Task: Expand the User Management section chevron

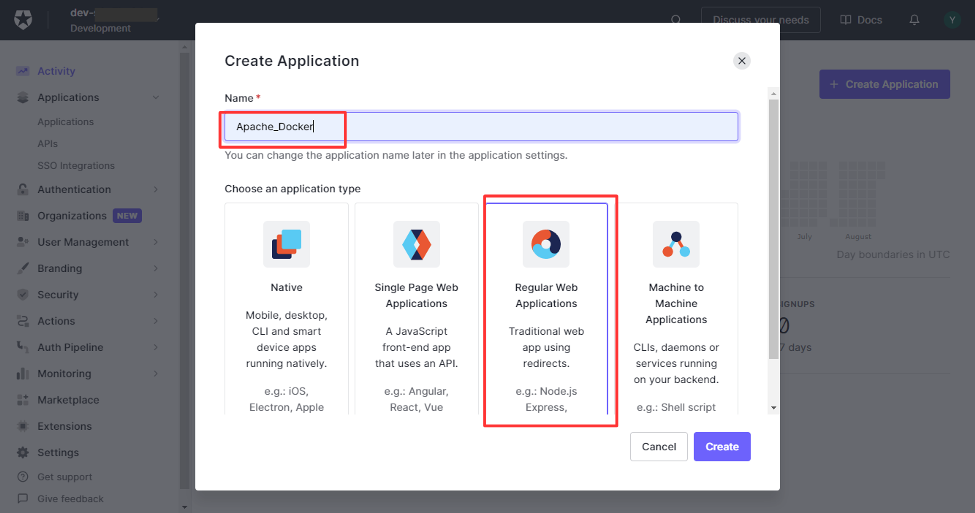Action: 155,242
